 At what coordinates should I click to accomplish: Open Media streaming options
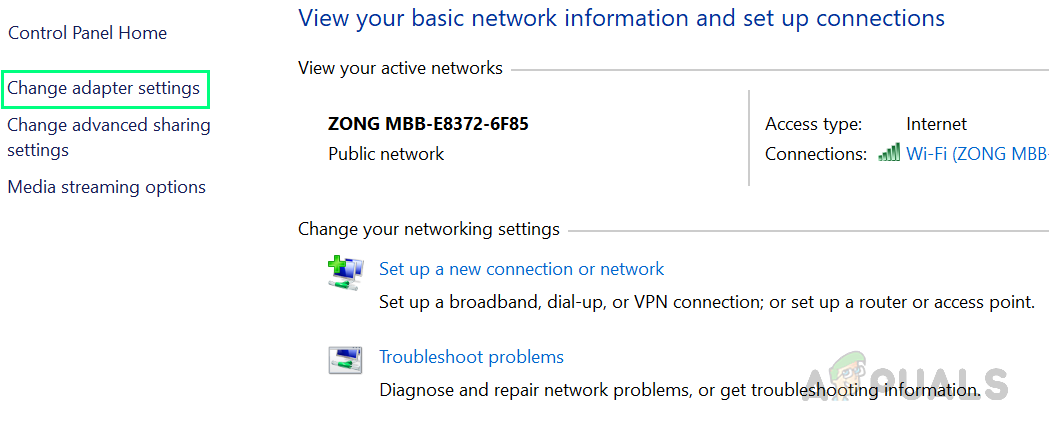click(106, 187)
